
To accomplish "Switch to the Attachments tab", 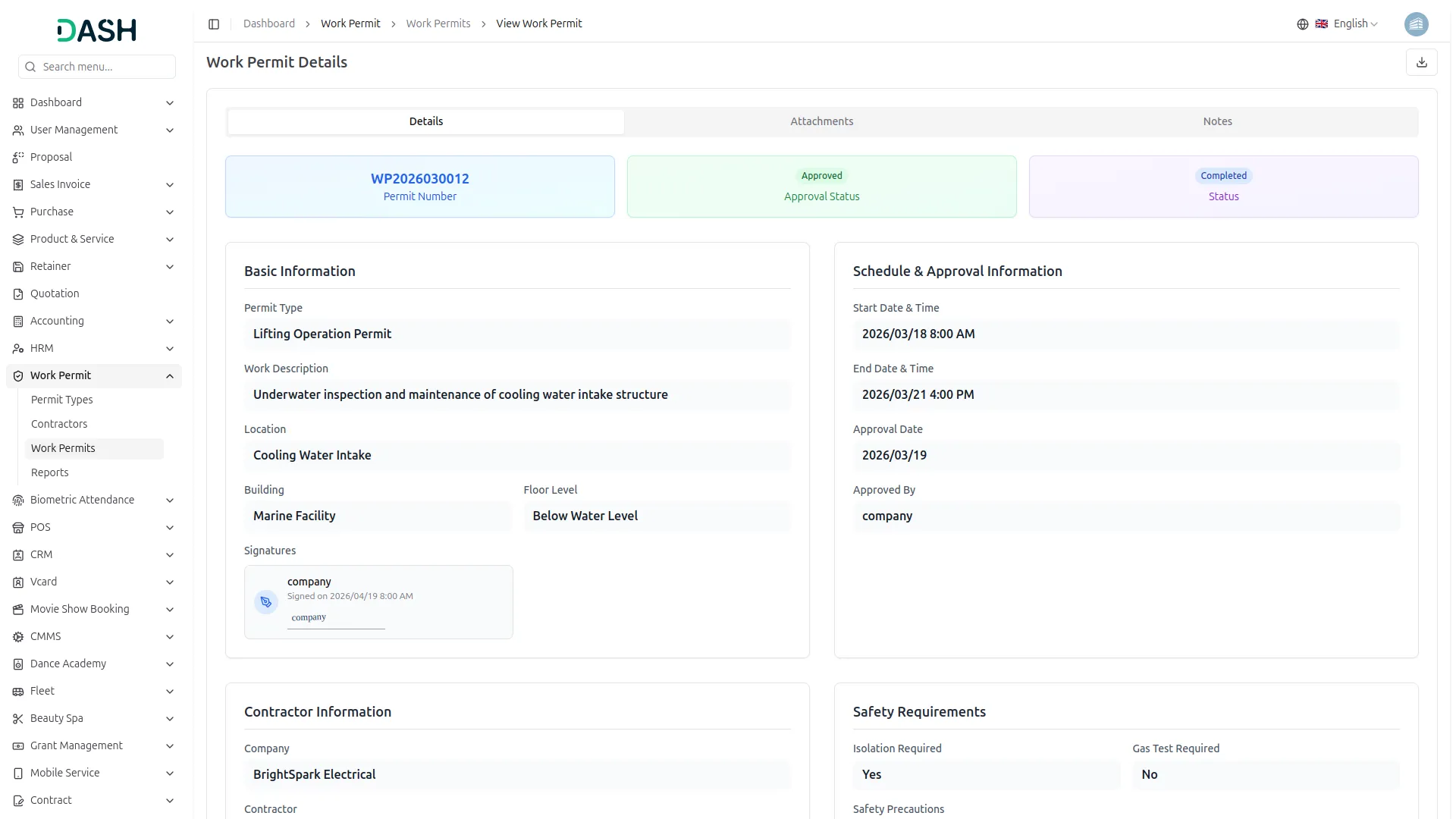I will 821,121.
